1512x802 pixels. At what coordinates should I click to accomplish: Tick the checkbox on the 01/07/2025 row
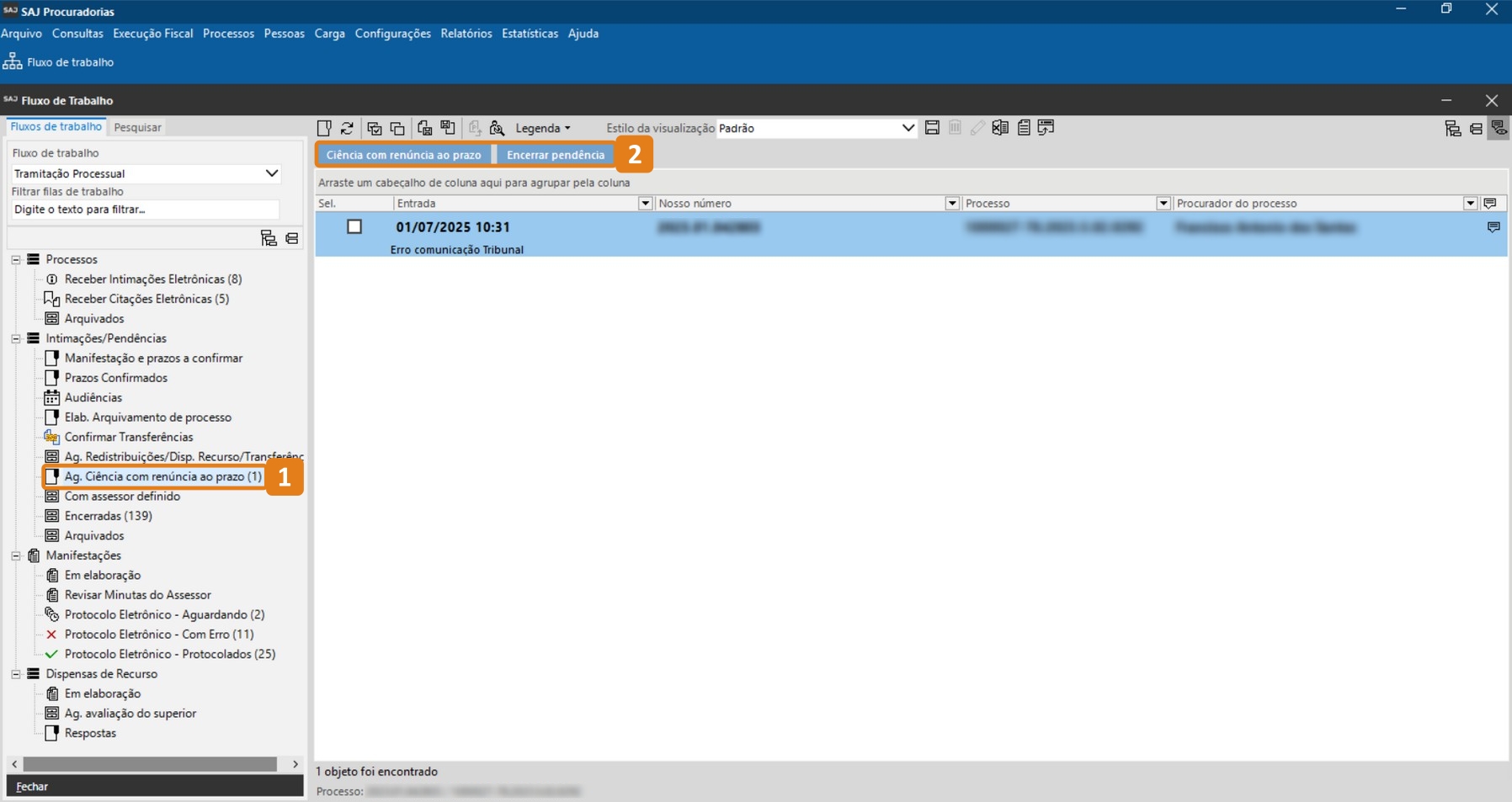[x=354, y=226]
